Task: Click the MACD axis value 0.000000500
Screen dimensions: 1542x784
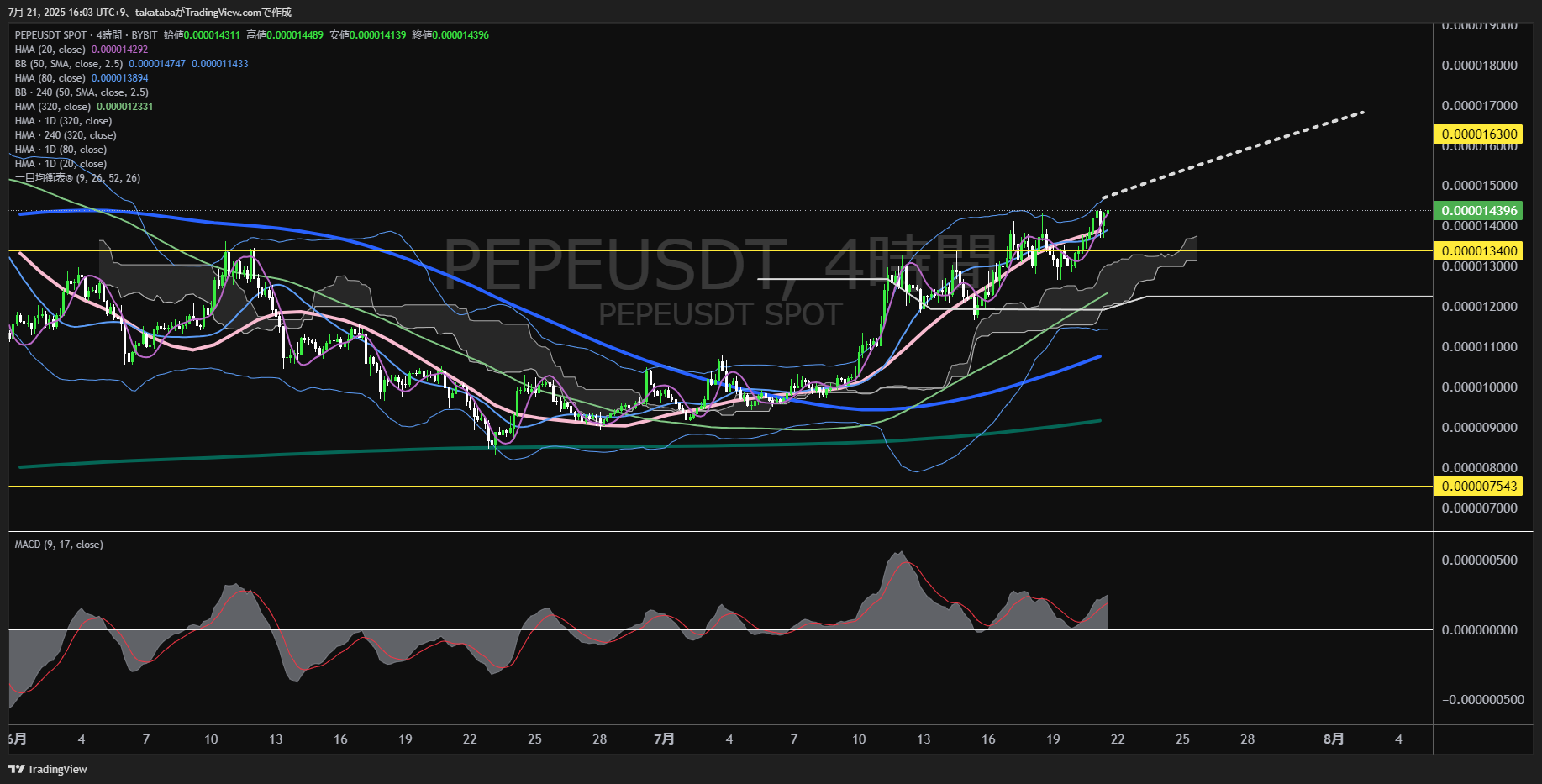Action: pyautogui.click(x=1479, y=560)
